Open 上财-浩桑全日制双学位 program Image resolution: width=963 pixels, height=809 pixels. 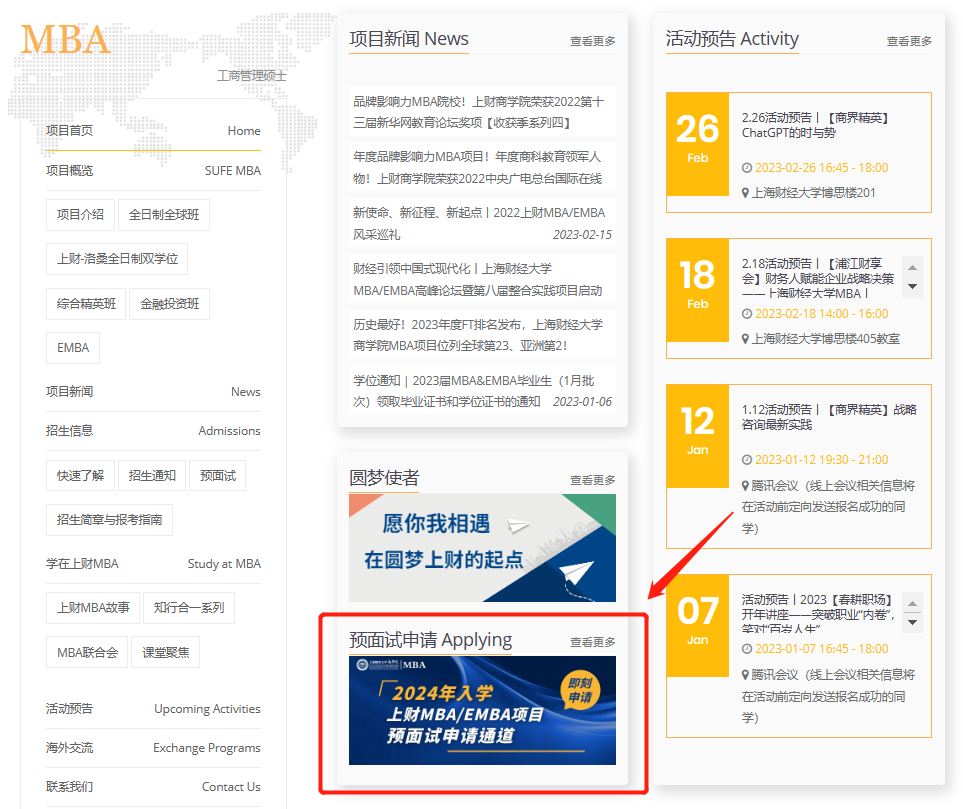click(117, 259)
